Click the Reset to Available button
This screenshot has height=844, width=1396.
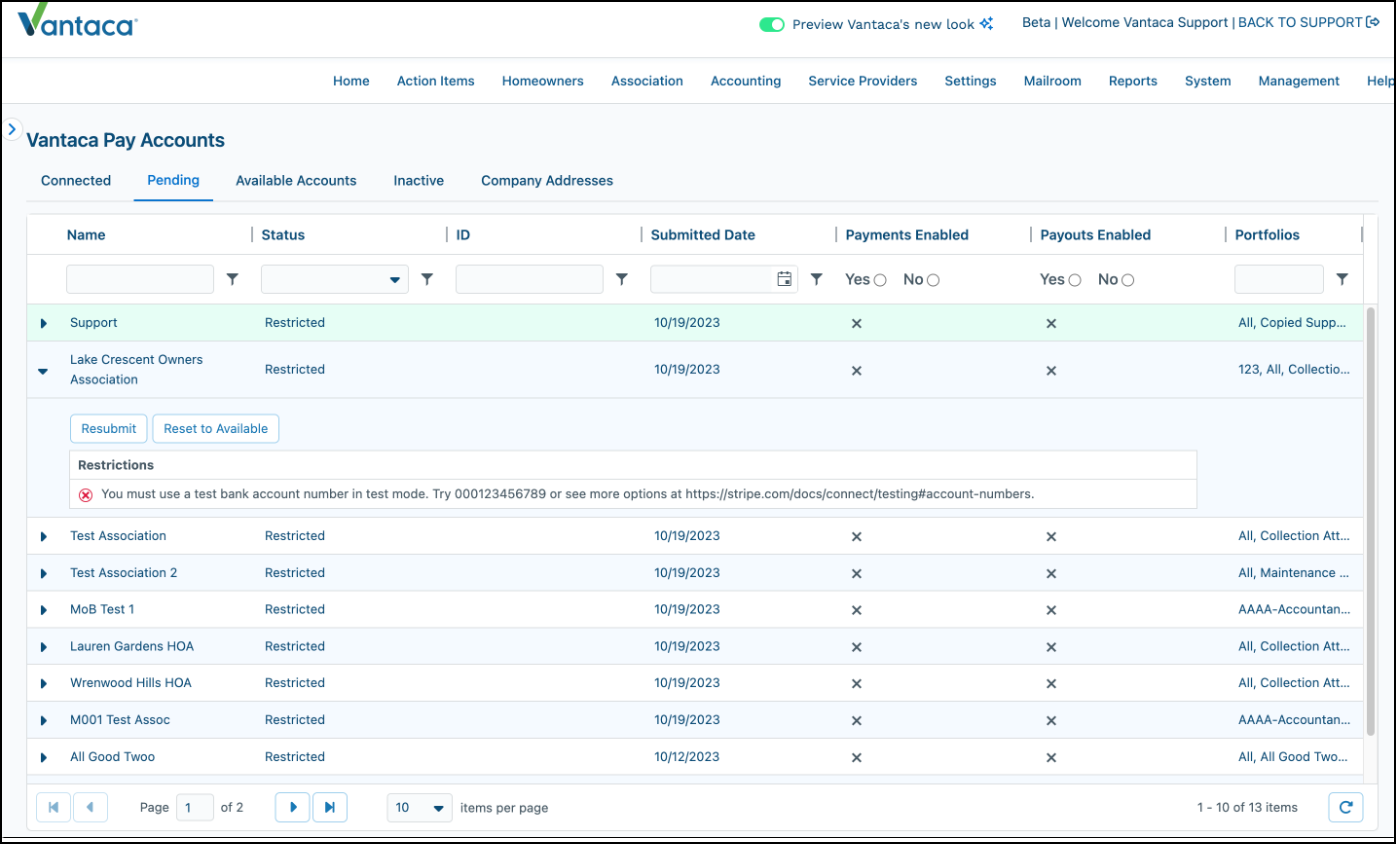coord(216,428)
